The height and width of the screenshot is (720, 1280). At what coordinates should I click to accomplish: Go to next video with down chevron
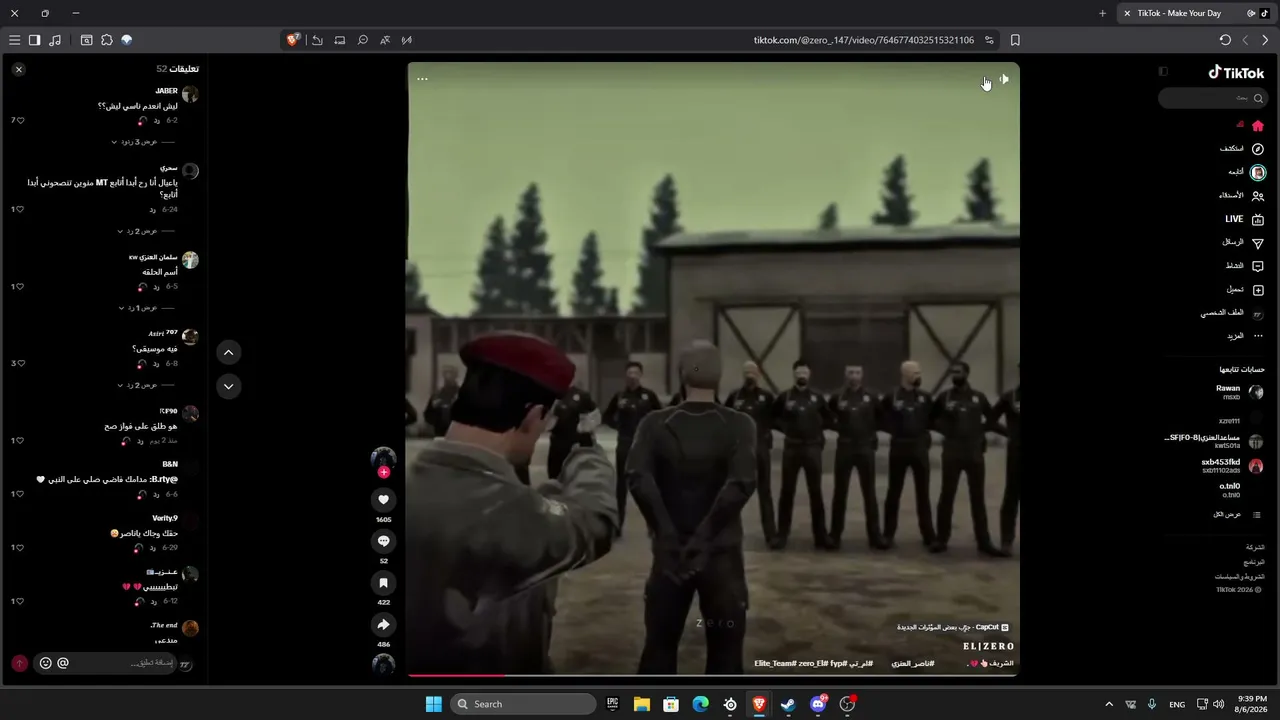coord(228,386)
